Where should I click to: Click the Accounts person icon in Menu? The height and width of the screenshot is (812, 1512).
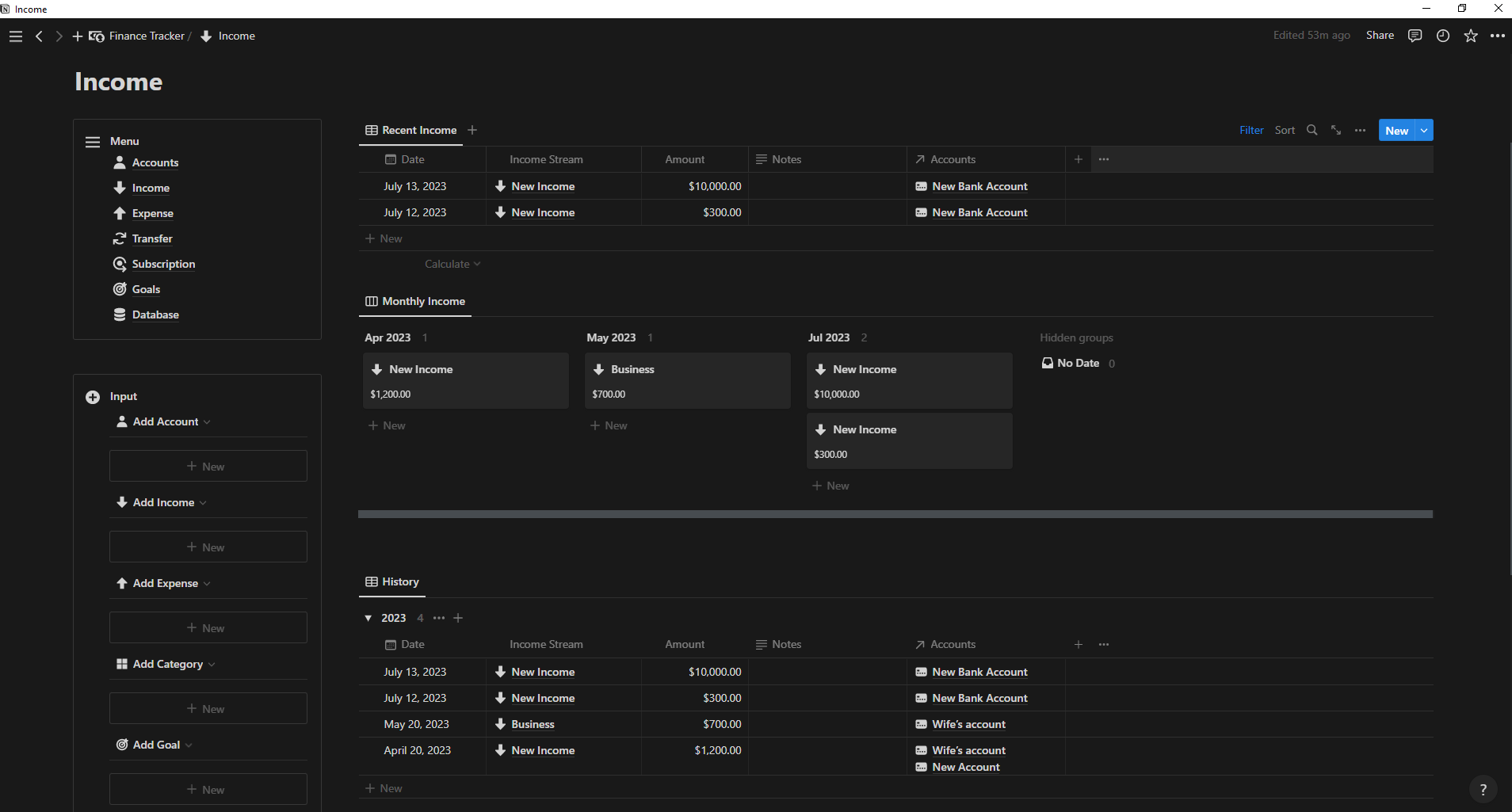pos(120,162)
